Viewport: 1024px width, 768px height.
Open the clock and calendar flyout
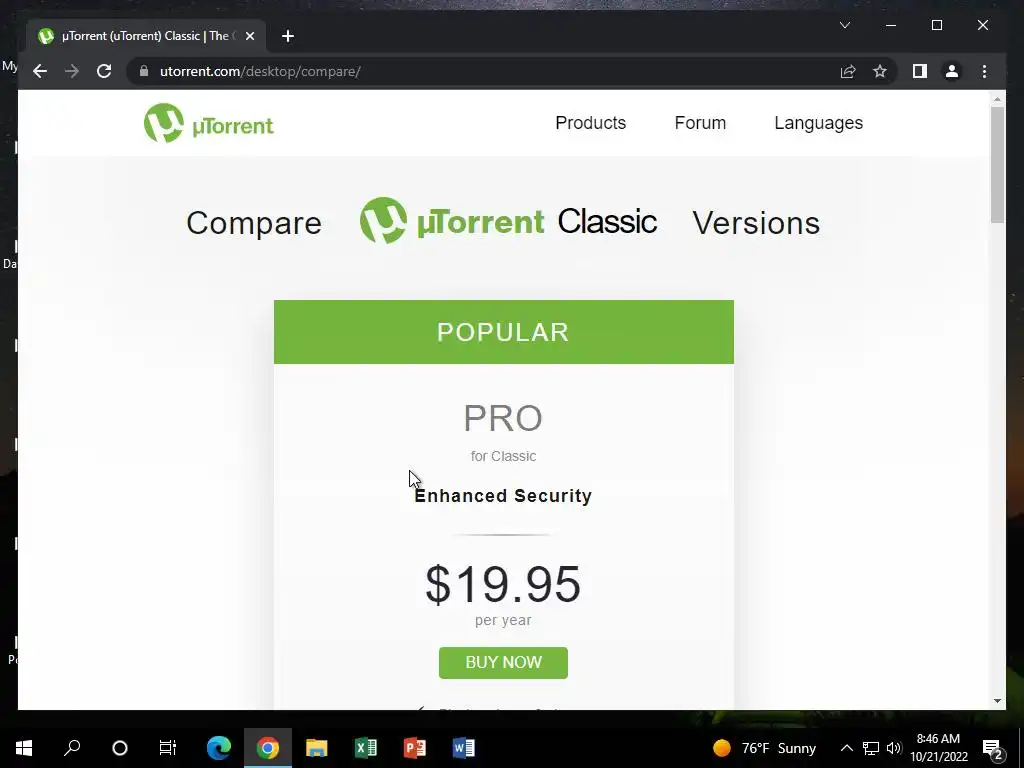coord(938,748)
